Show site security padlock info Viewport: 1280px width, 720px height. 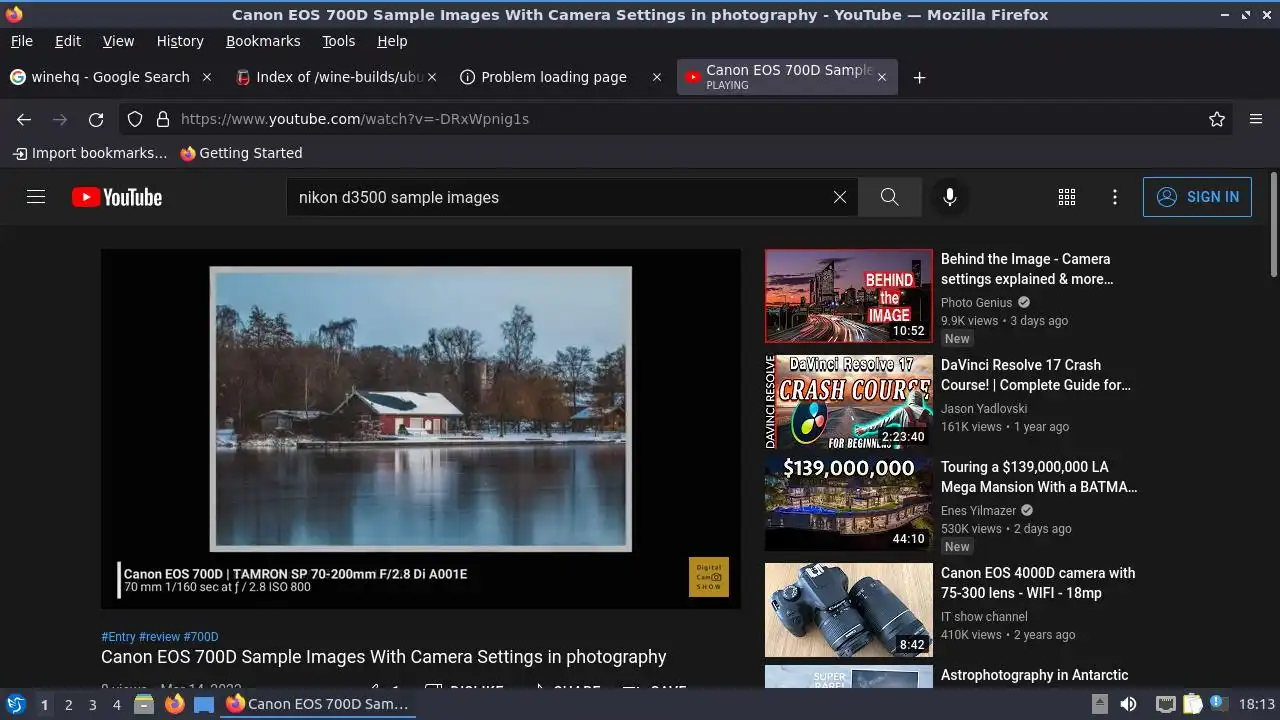163,119
